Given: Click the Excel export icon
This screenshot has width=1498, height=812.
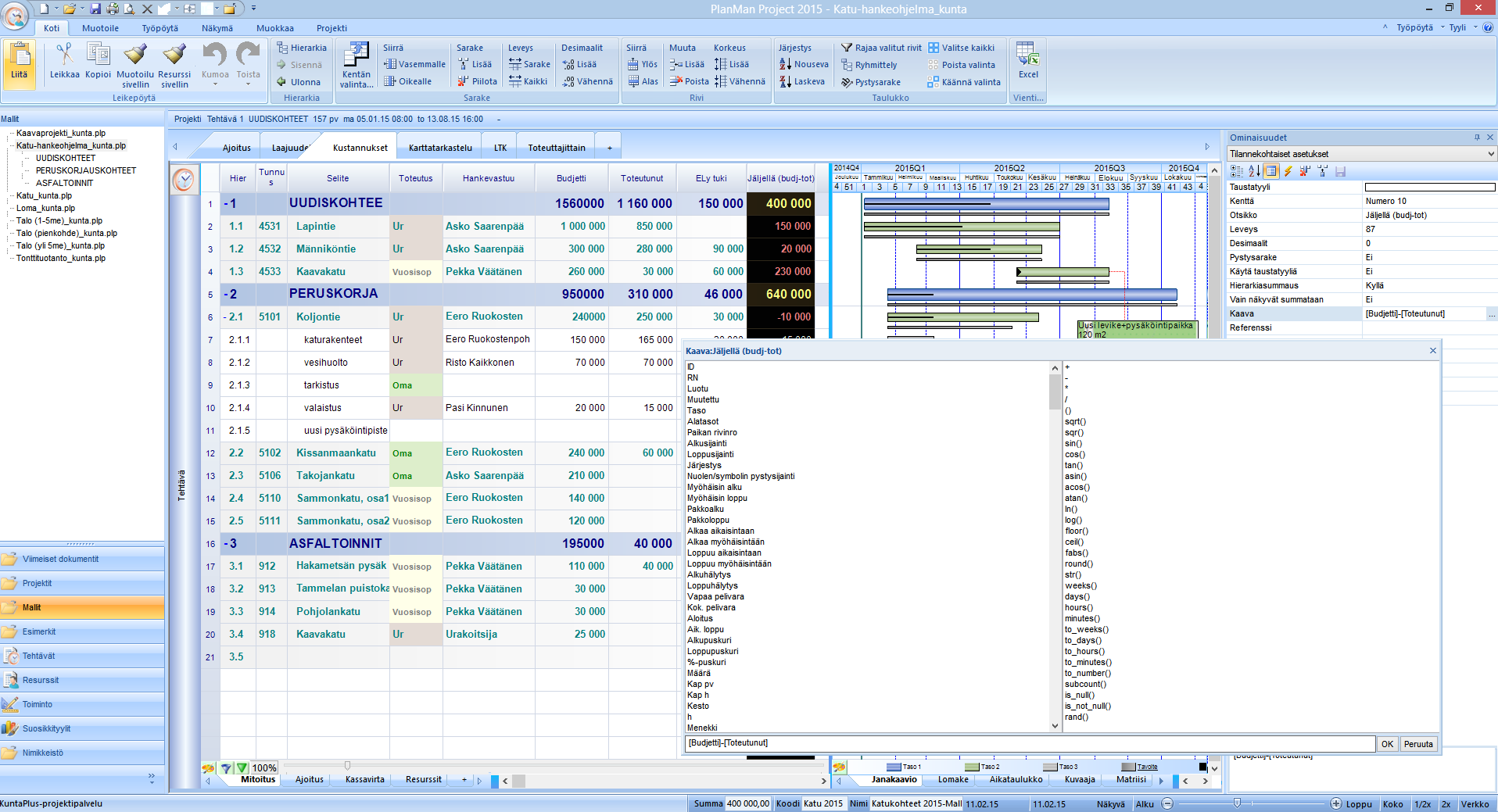Looking at the screenshot, I should (1028, 61).
